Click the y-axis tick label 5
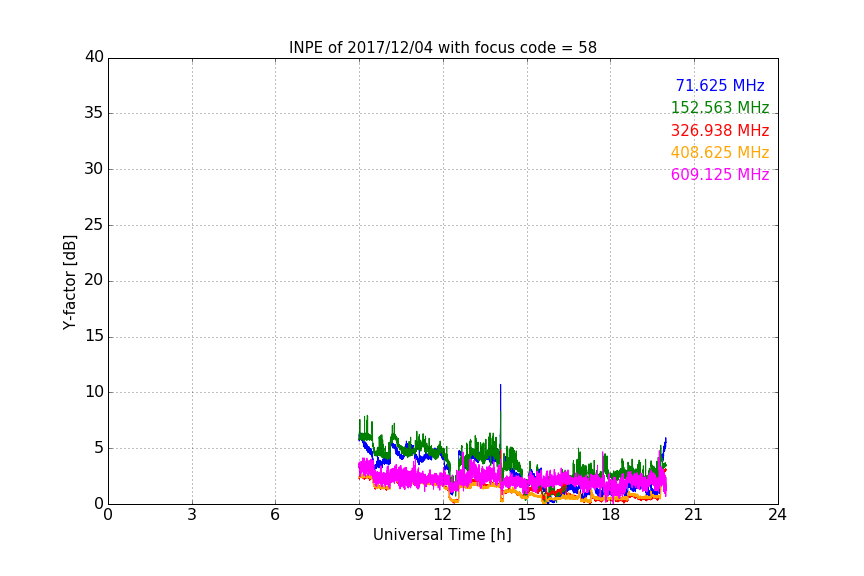 (99, 448)
